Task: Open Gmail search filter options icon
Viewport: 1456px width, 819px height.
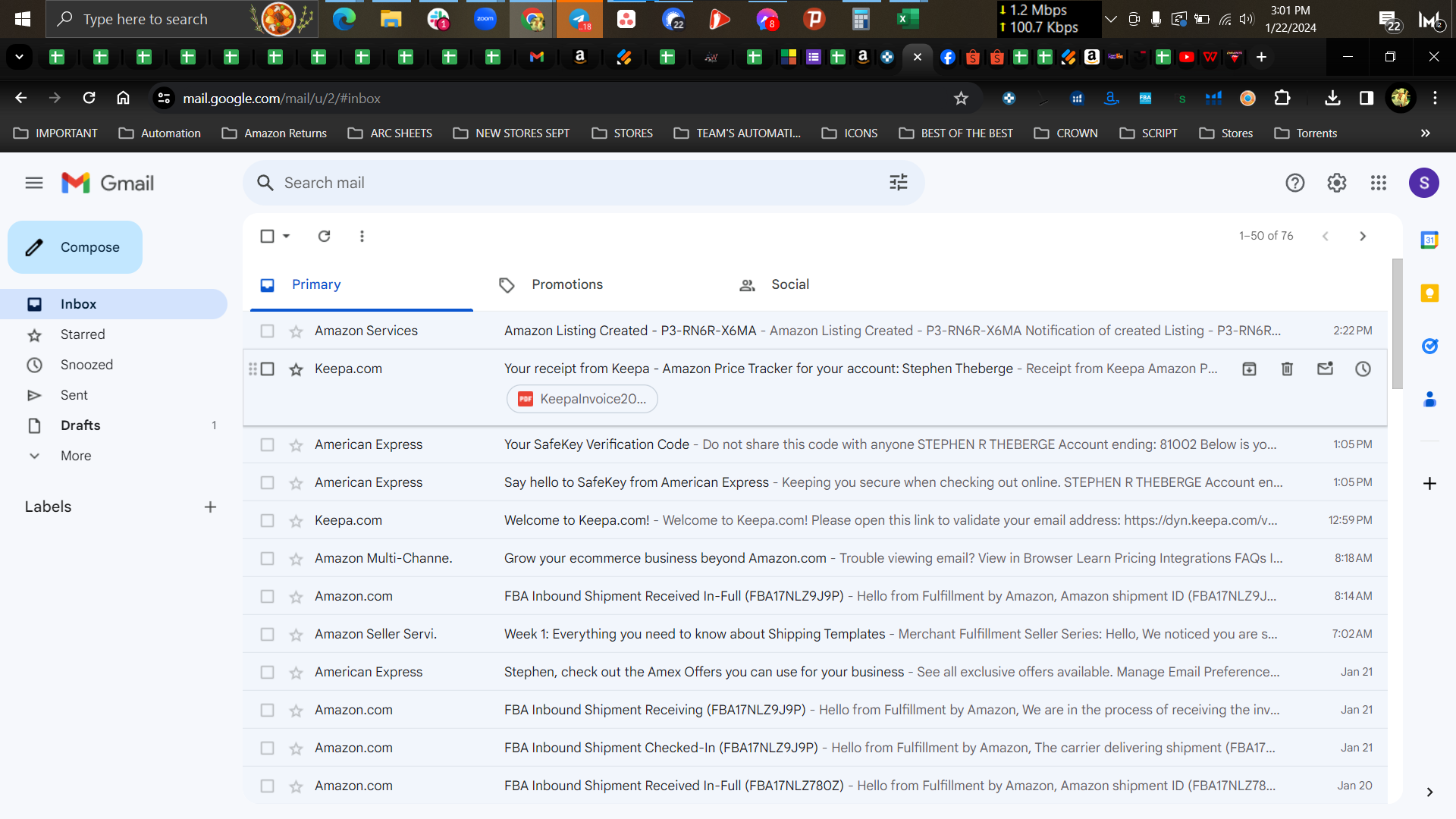Action: click(x=899, y=183)
